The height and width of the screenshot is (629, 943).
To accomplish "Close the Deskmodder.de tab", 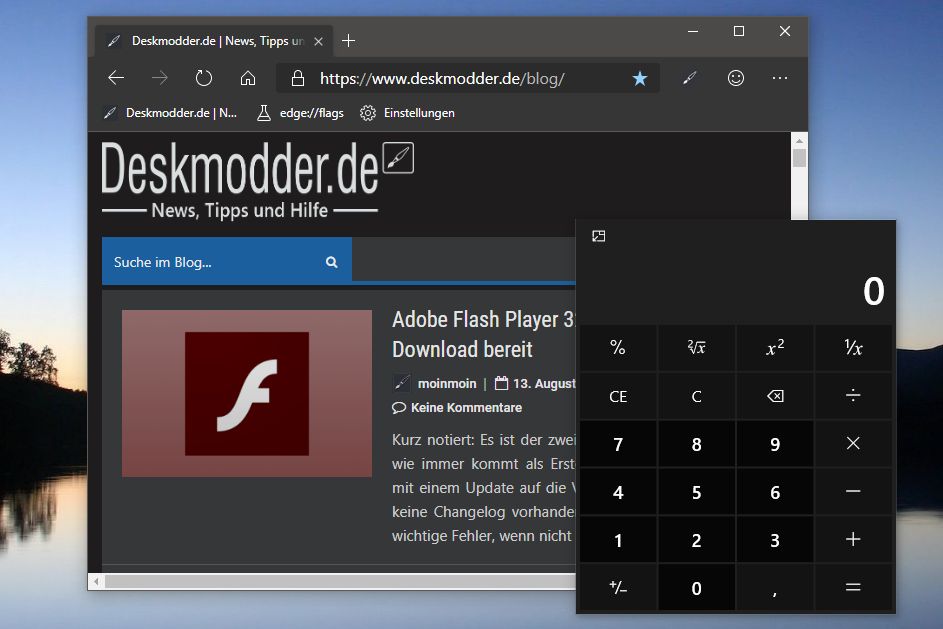I will pos(319,41).
